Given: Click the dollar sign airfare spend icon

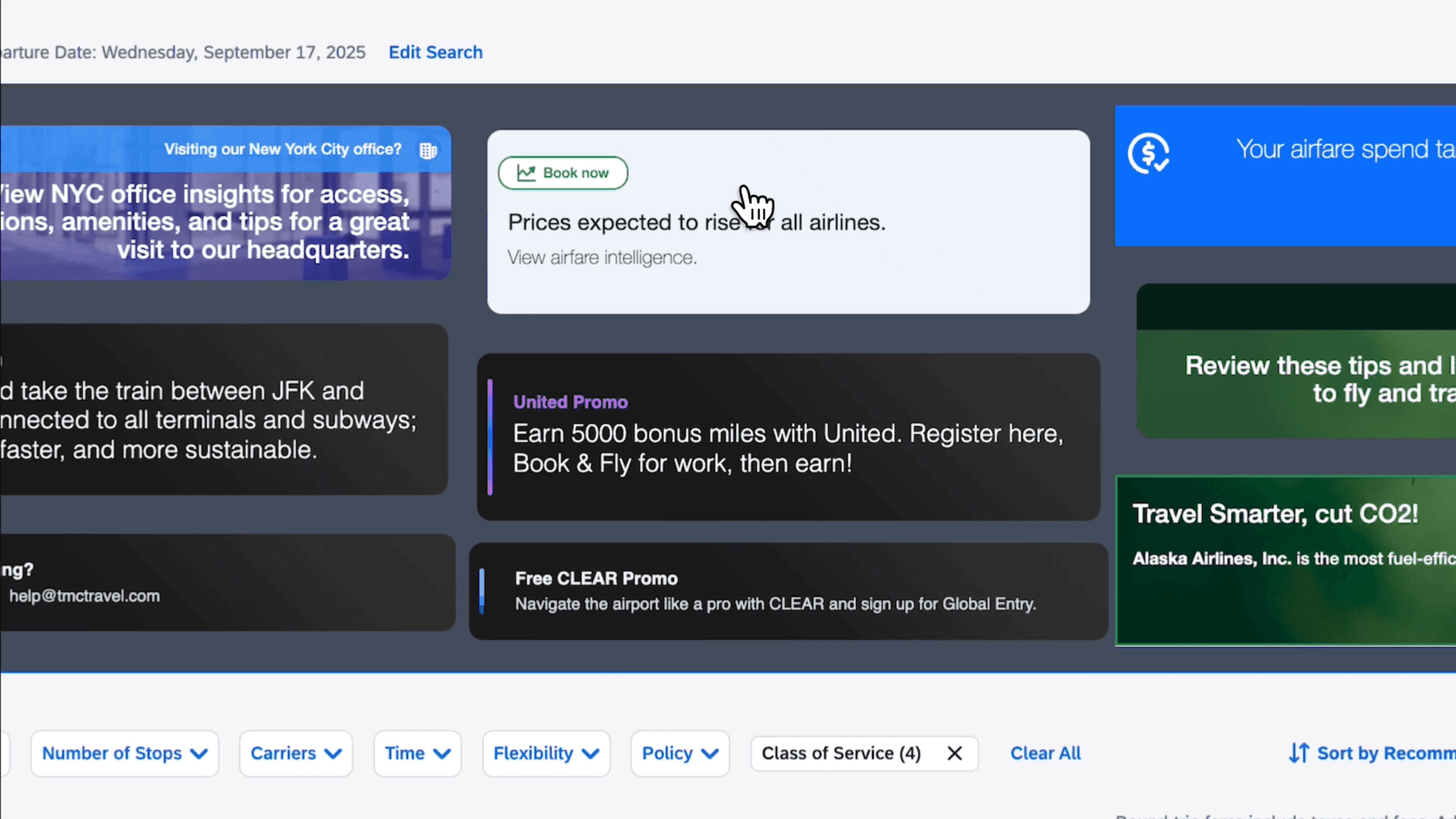Looking at the screenshot, I should [x=1148, y=153].
